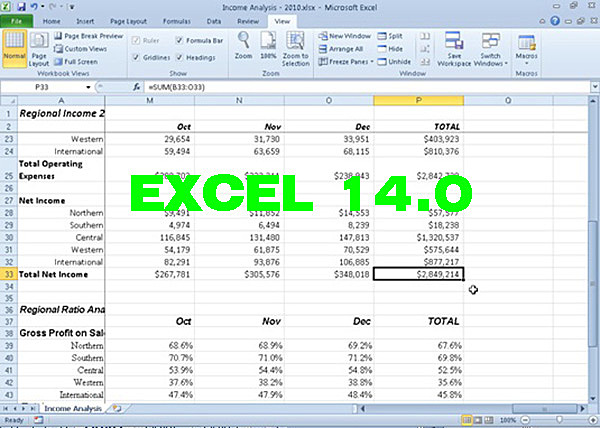Enter Full Screen view
Viewport: 600px width, 428px height.
click(x=76, y=62)
